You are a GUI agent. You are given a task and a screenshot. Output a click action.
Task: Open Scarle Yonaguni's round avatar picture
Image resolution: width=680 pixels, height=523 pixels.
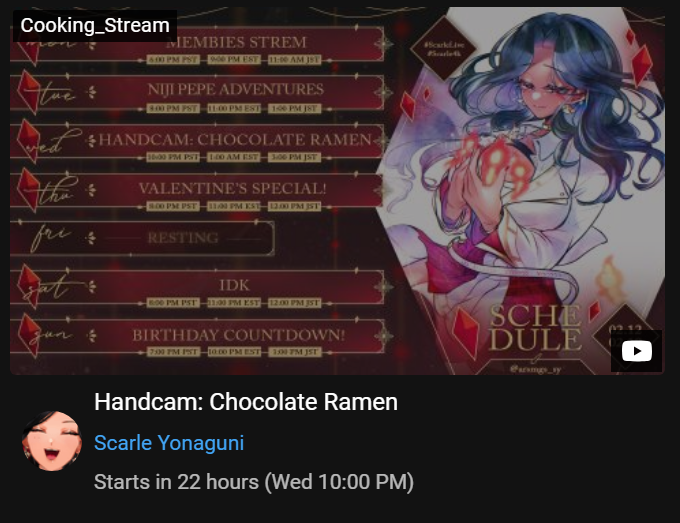point(52,441)
